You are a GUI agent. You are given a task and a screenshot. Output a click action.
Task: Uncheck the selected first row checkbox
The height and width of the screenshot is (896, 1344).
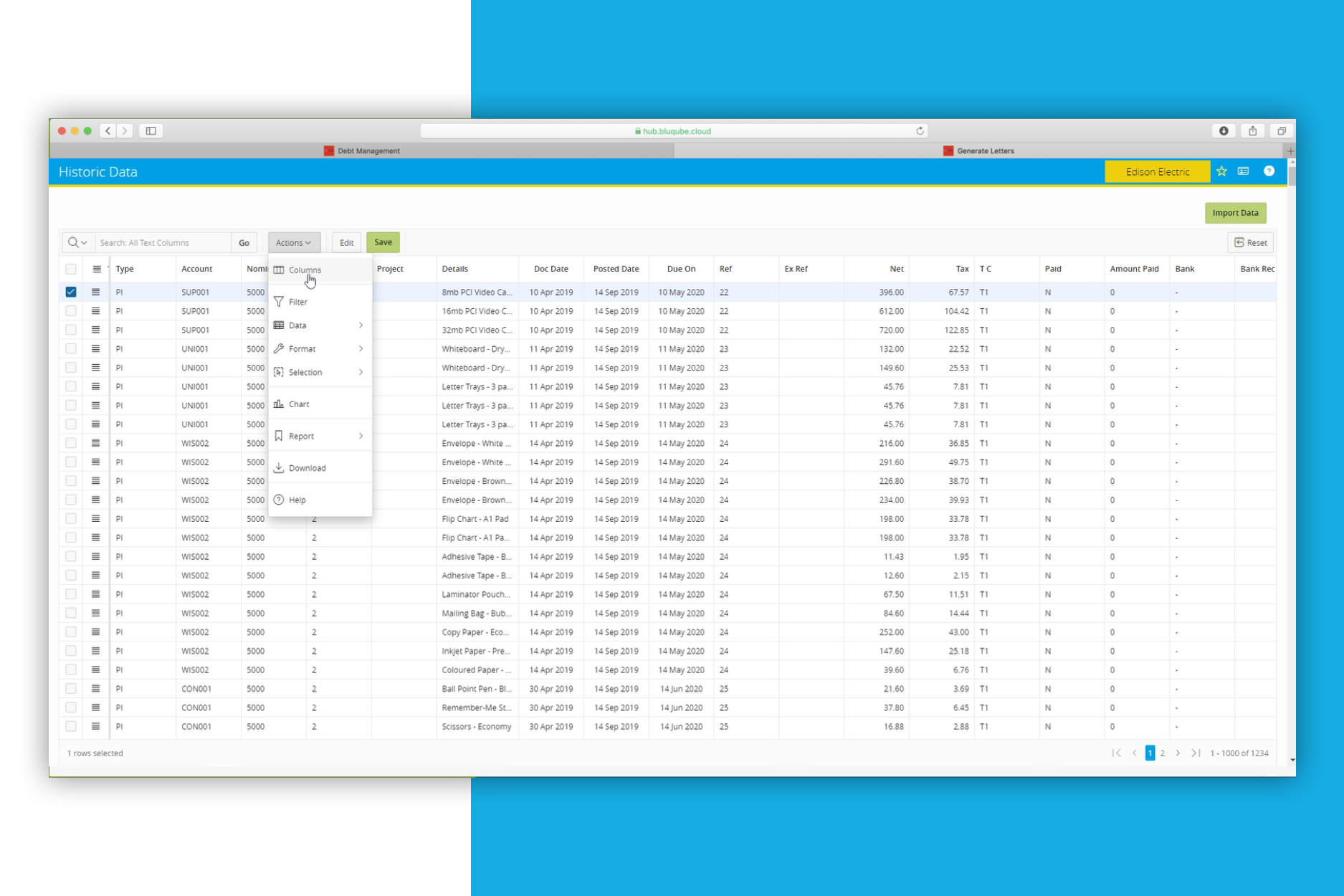[71, 292]
